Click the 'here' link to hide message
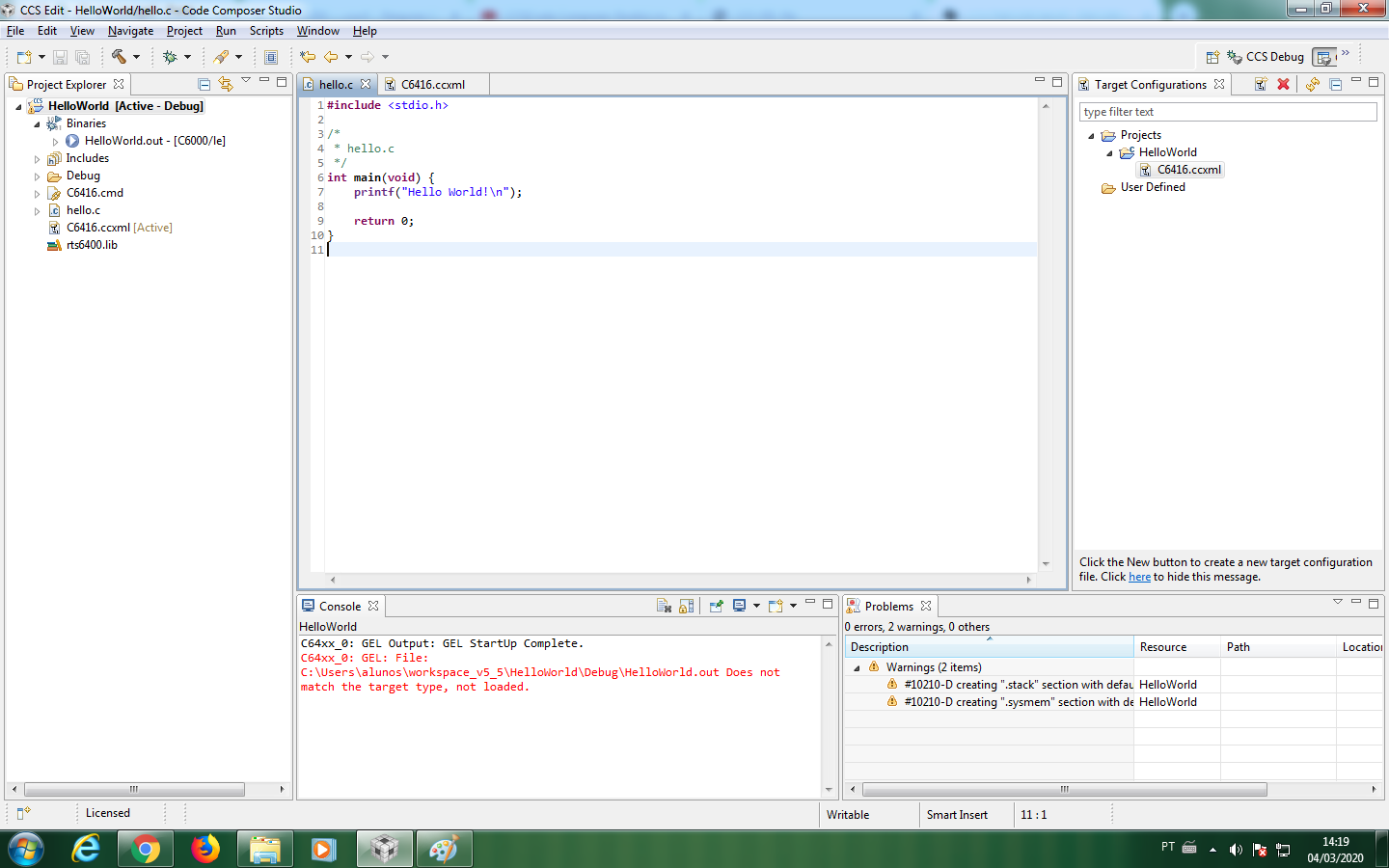1389x868 pixels. (1139, 577)
